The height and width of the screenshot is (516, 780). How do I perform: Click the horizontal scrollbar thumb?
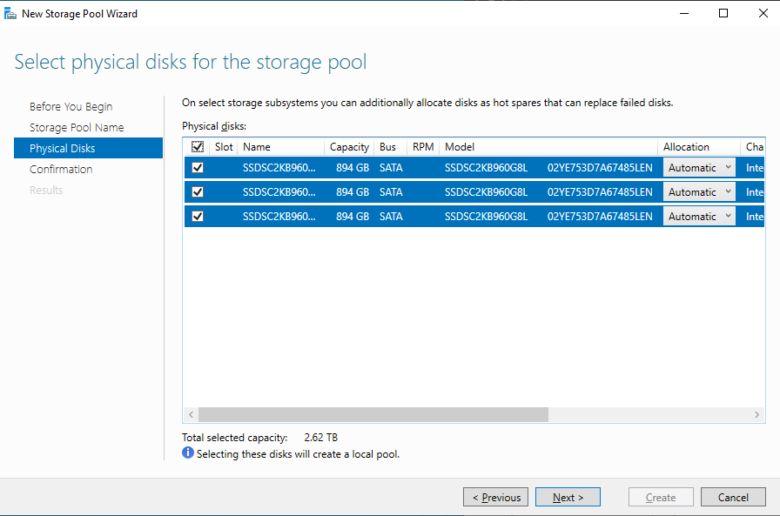pos(373,414)
